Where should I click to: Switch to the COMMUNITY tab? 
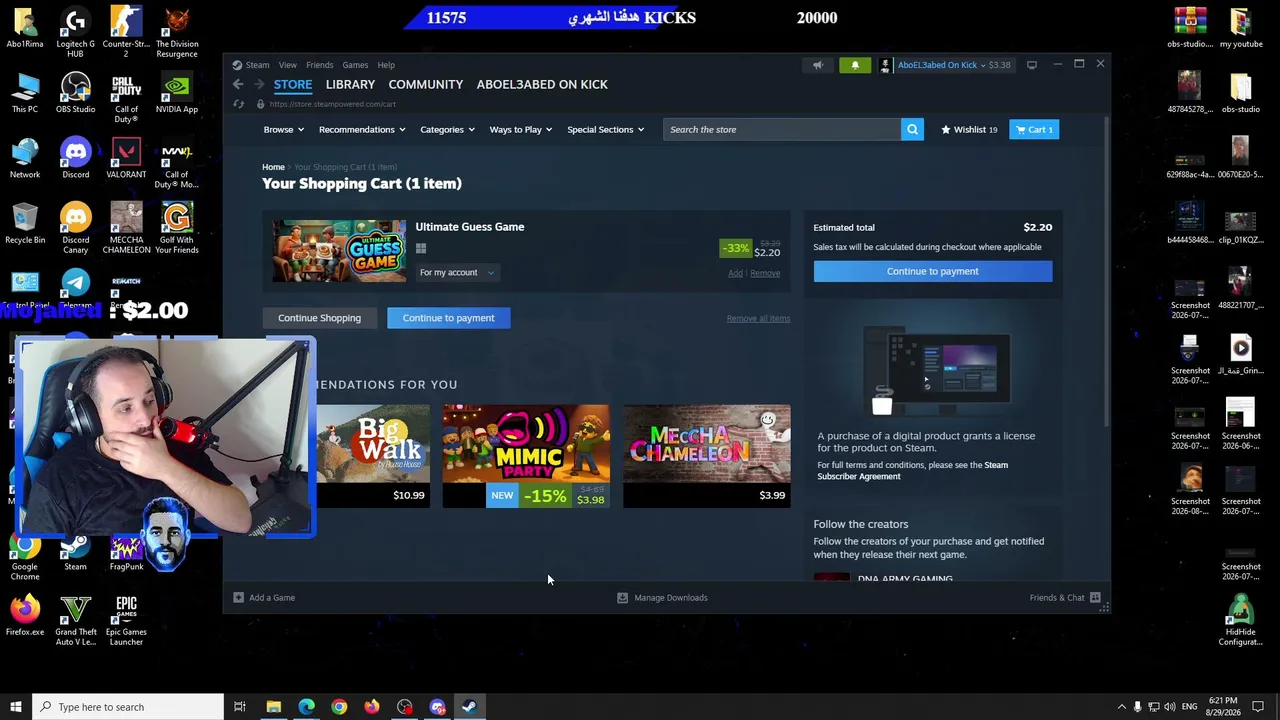(x=426, y=85)
